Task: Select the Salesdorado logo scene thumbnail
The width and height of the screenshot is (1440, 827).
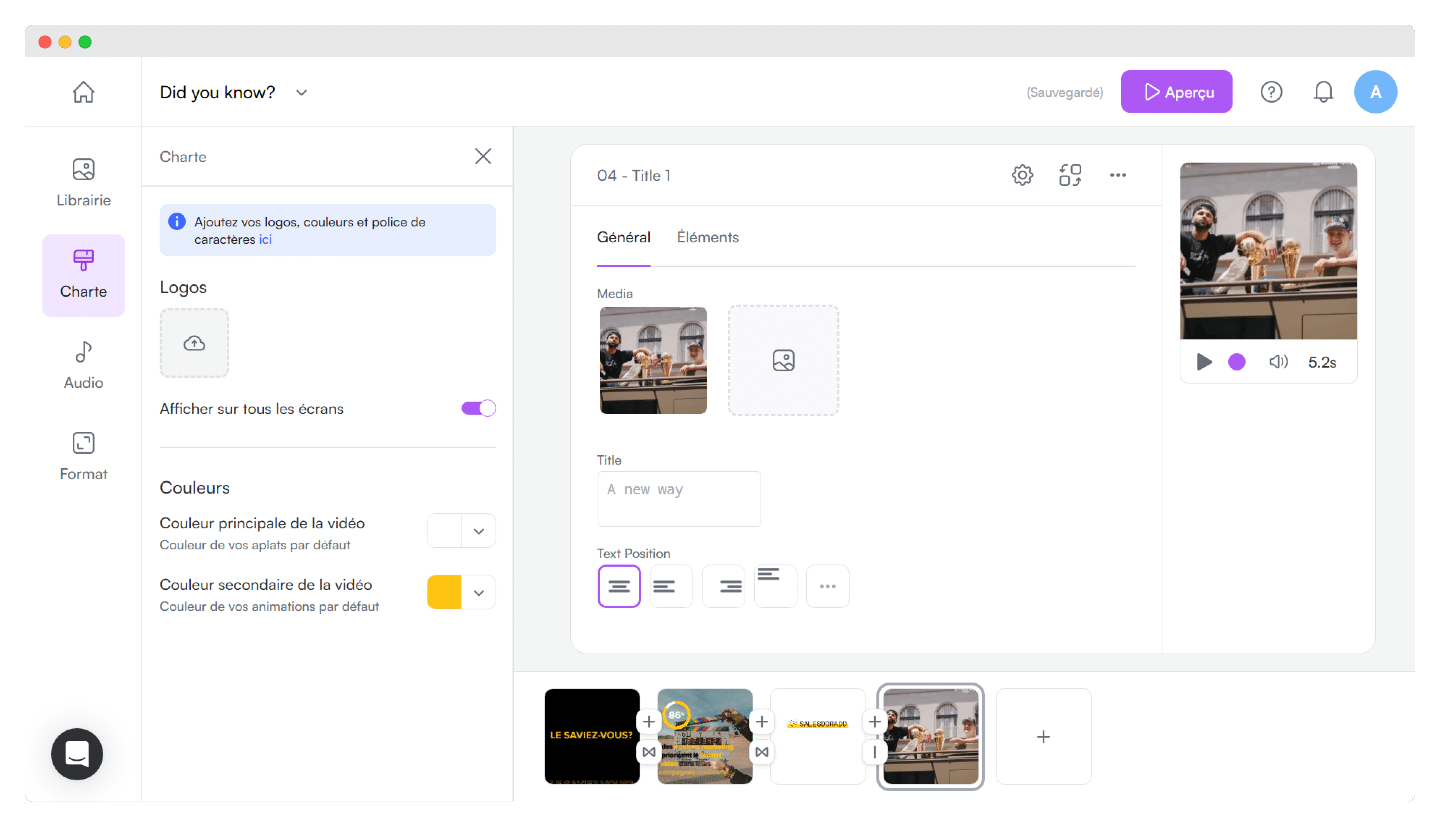Action: [x=818, y=736]
